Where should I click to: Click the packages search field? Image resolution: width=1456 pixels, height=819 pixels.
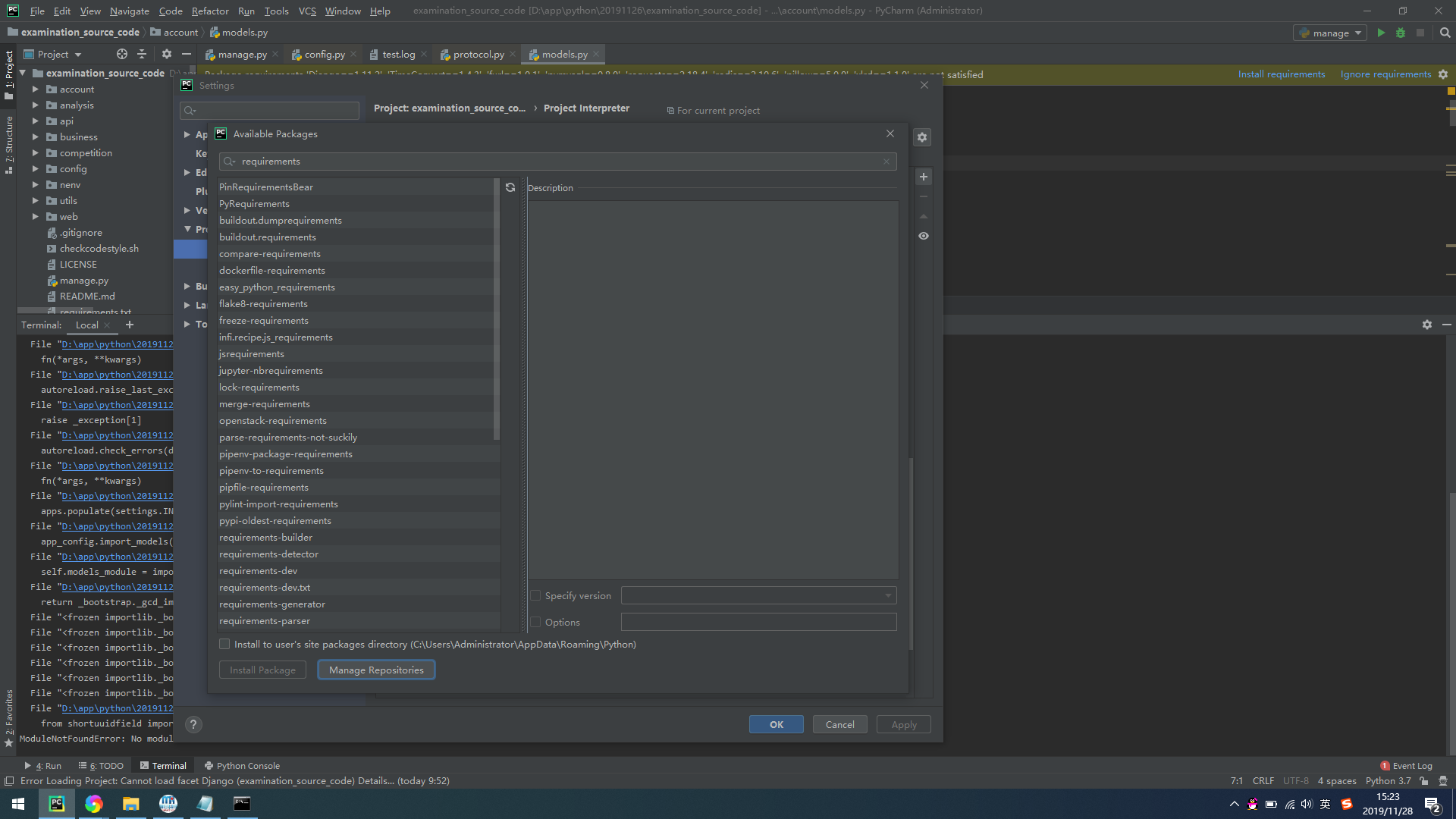point(558,162)
